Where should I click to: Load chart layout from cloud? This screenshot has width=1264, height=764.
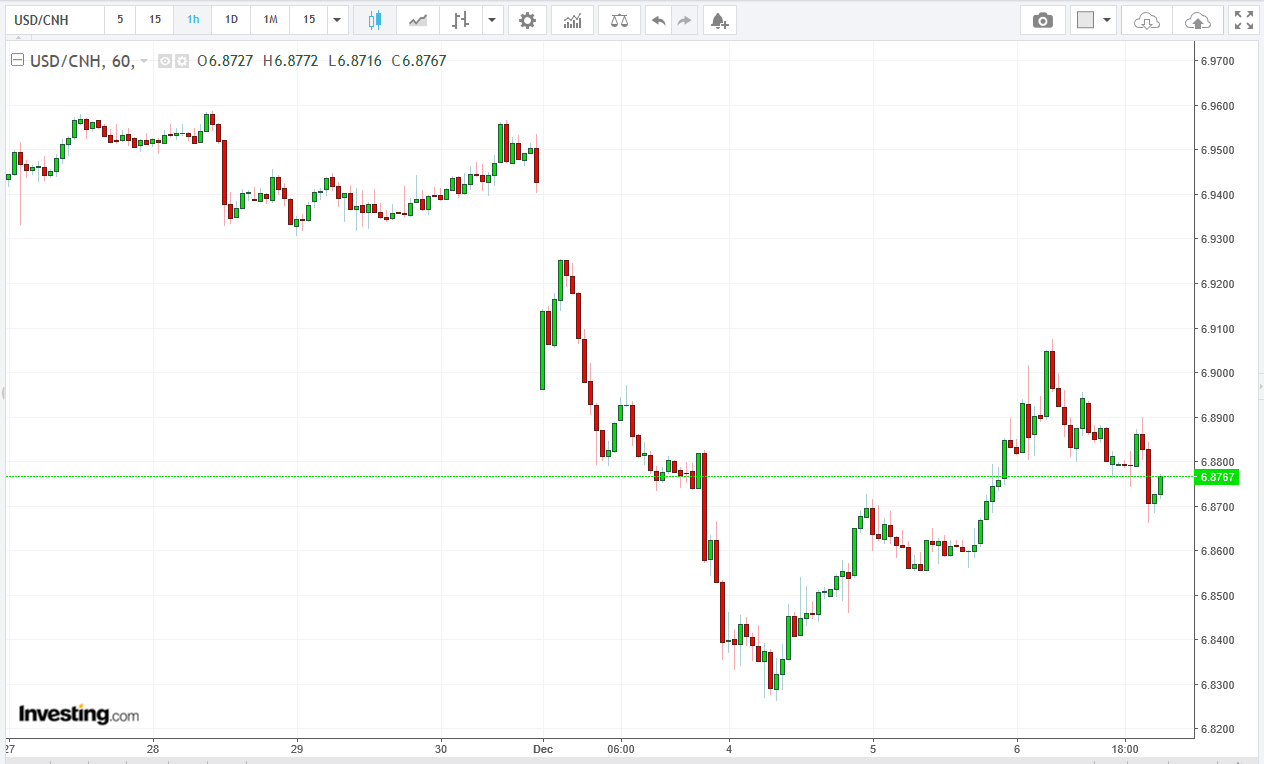pos(1148,20)
